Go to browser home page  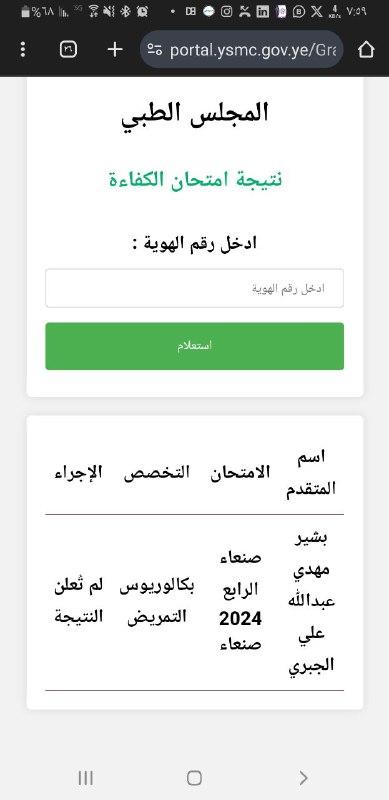pyautogui.click(x=366, y=49)
